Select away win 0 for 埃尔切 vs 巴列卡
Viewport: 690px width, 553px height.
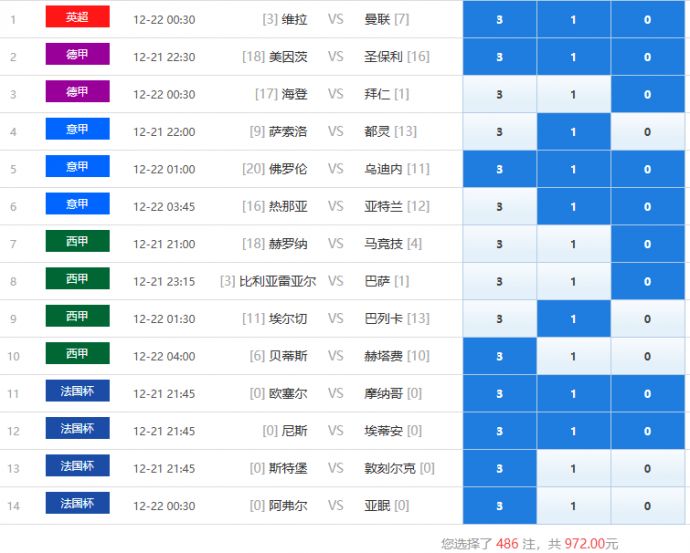pos(647,319)
